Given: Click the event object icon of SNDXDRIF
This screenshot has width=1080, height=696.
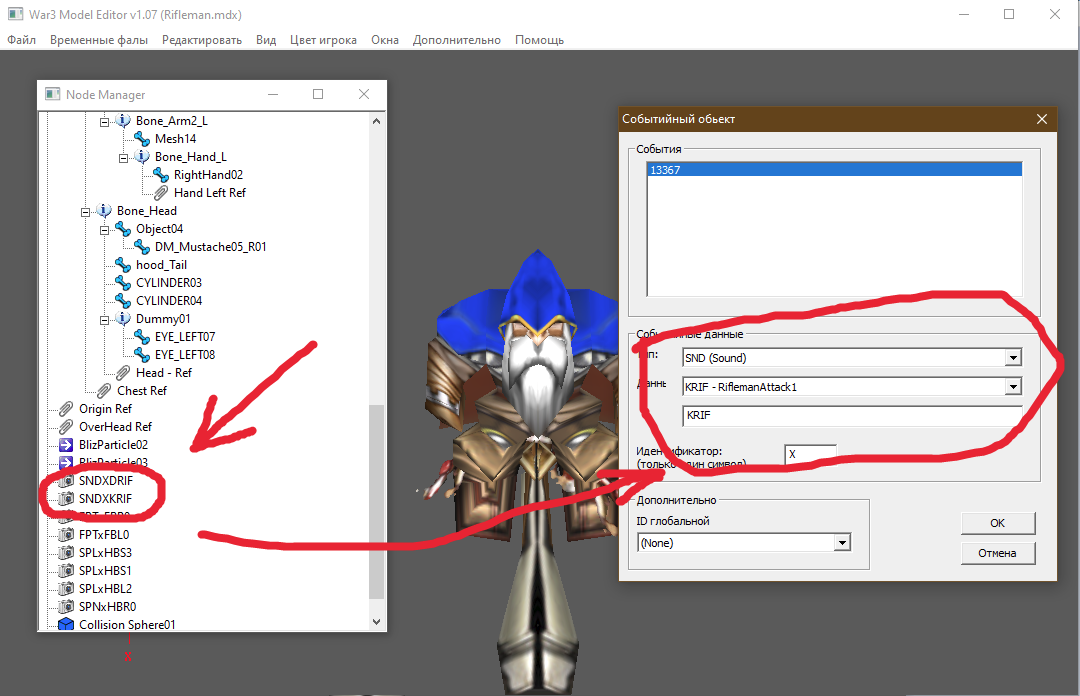Looking at the screenshot, I should (66, 480).
